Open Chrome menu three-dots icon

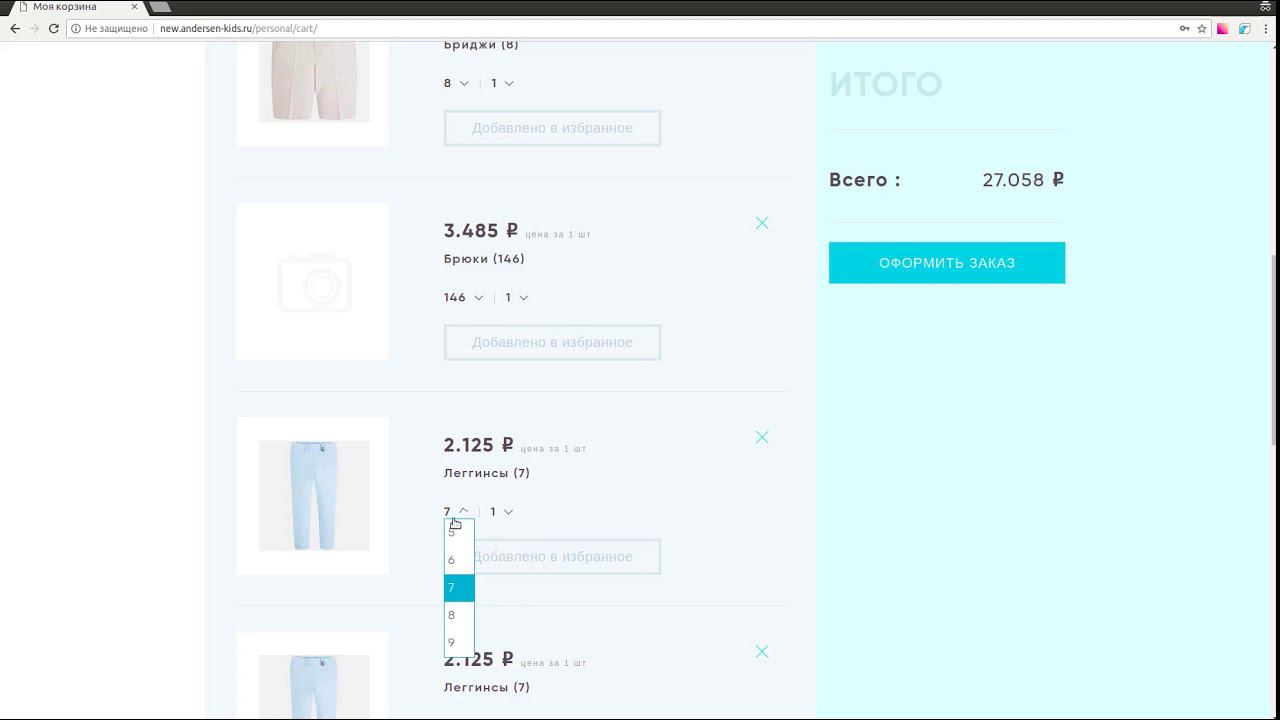tap(1266, 28)
